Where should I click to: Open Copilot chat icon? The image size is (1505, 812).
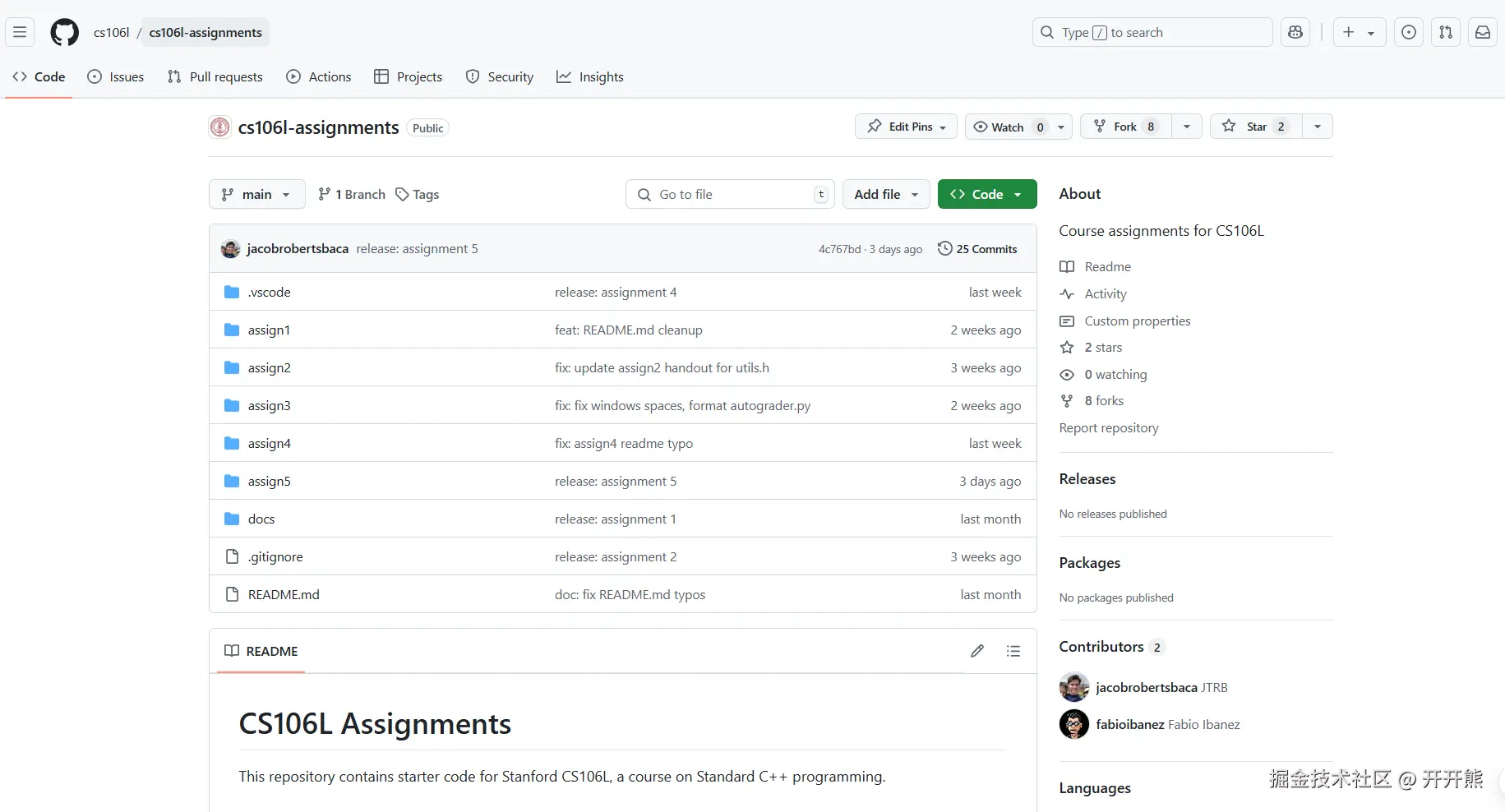[1295, 33]
